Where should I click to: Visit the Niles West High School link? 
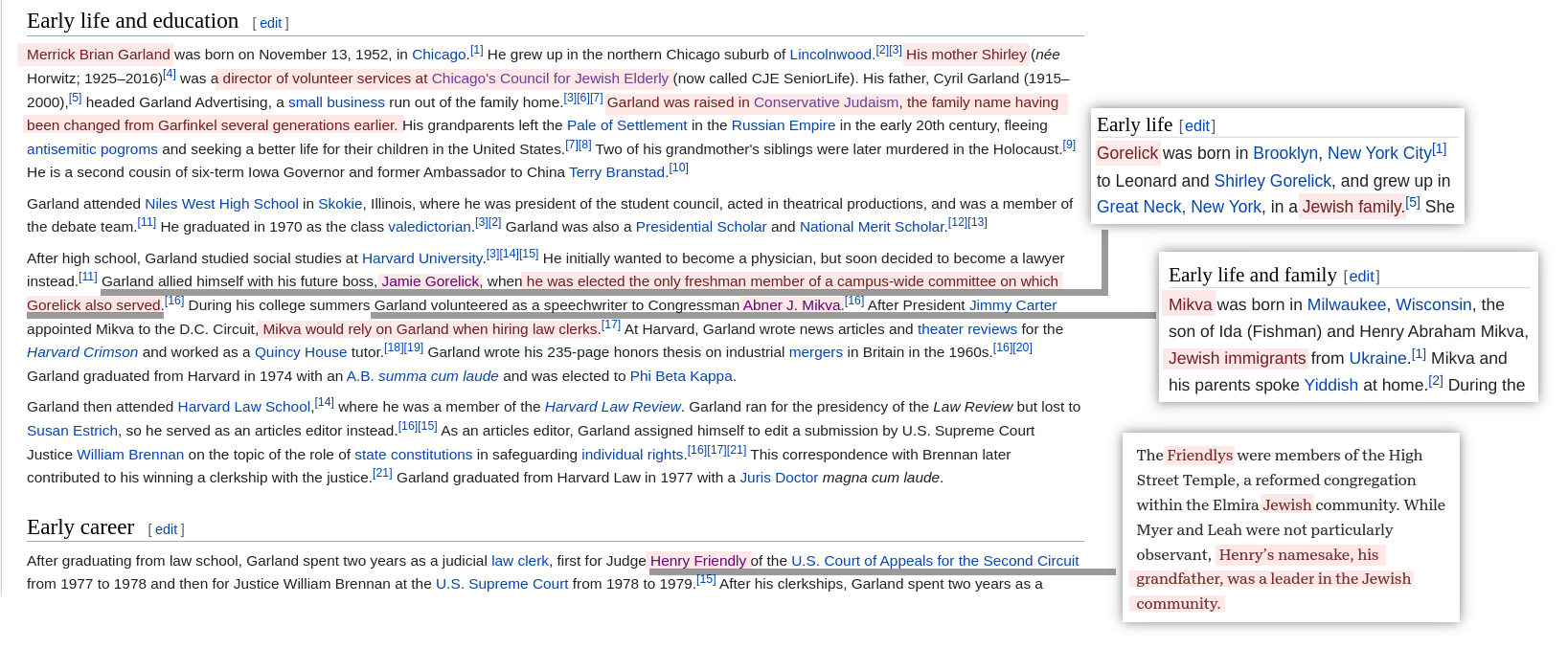pyautogui.click(x=221, y=204)
